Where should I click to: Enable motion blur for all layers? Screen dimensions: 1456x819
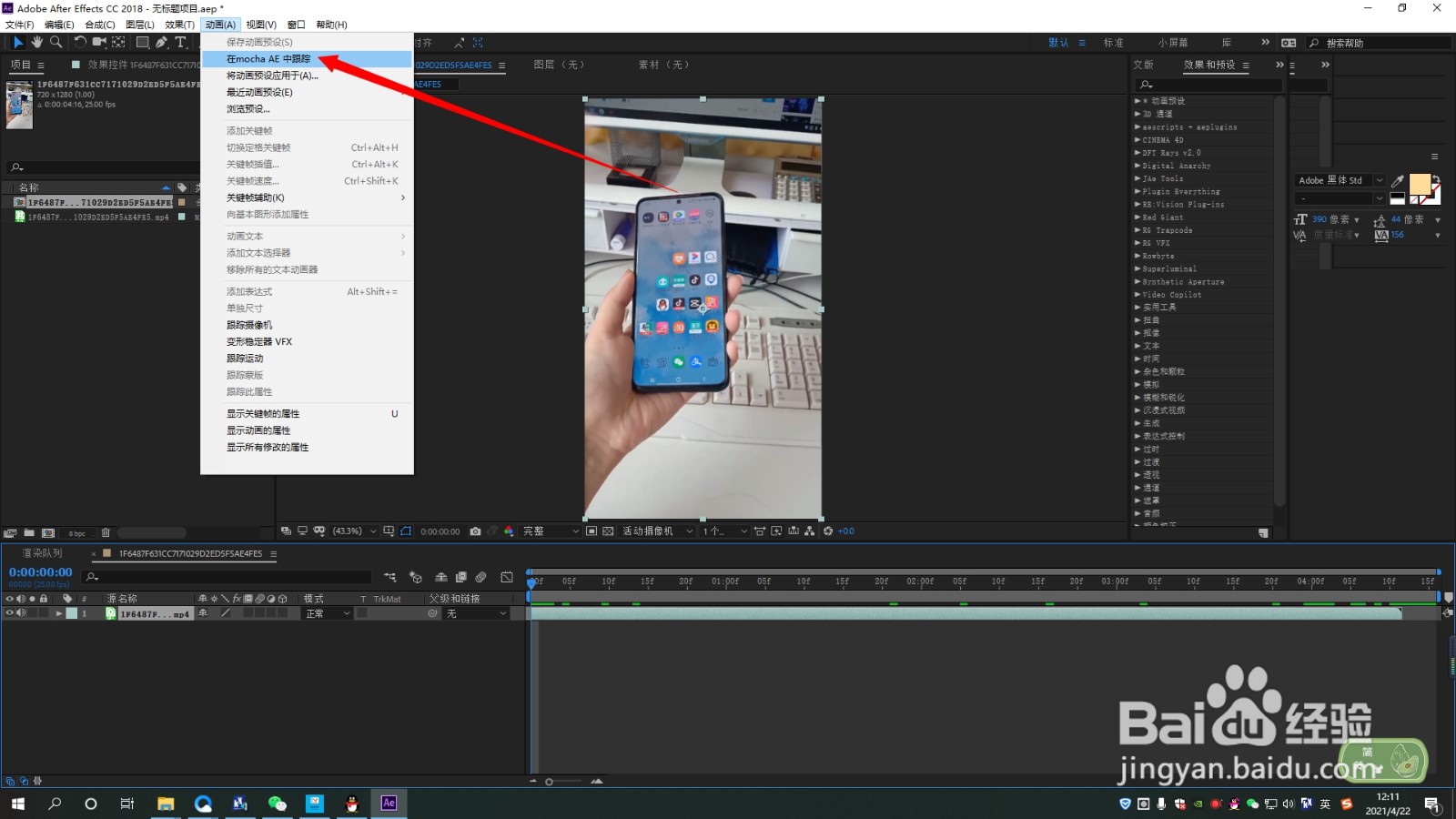tap(480, 577)
